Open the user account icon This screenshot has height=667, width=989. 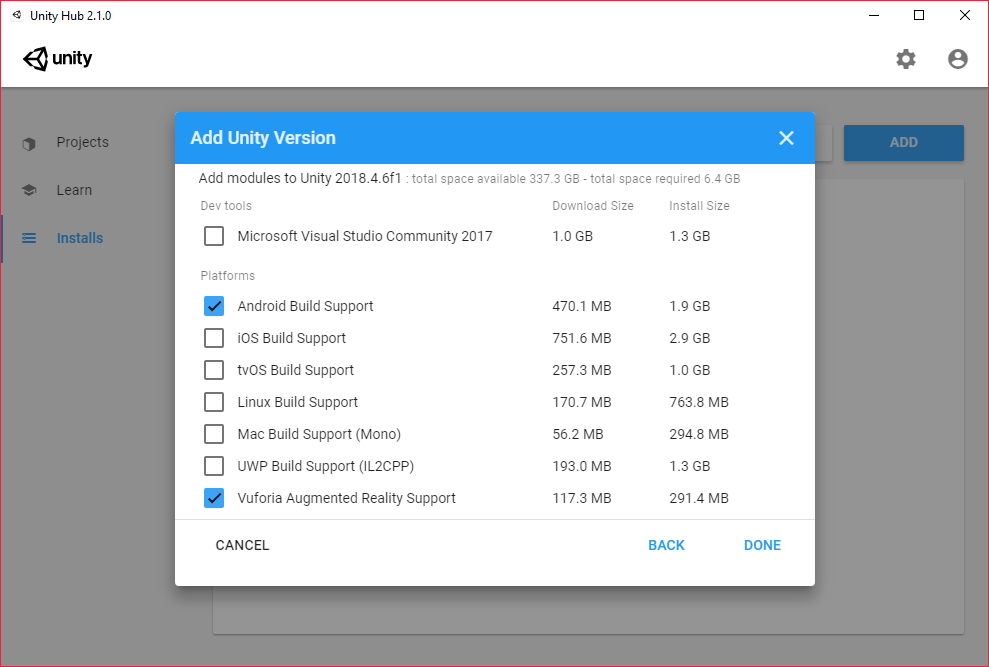point(958,59)
